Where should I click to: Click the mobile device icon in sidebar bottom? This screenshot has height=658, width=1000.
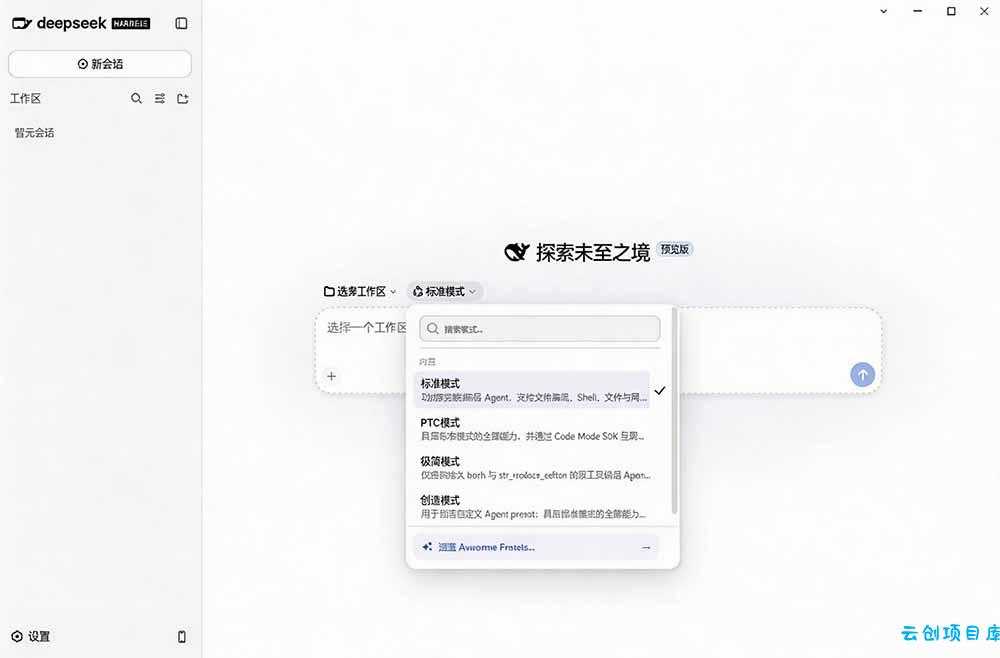coord(182,636)
